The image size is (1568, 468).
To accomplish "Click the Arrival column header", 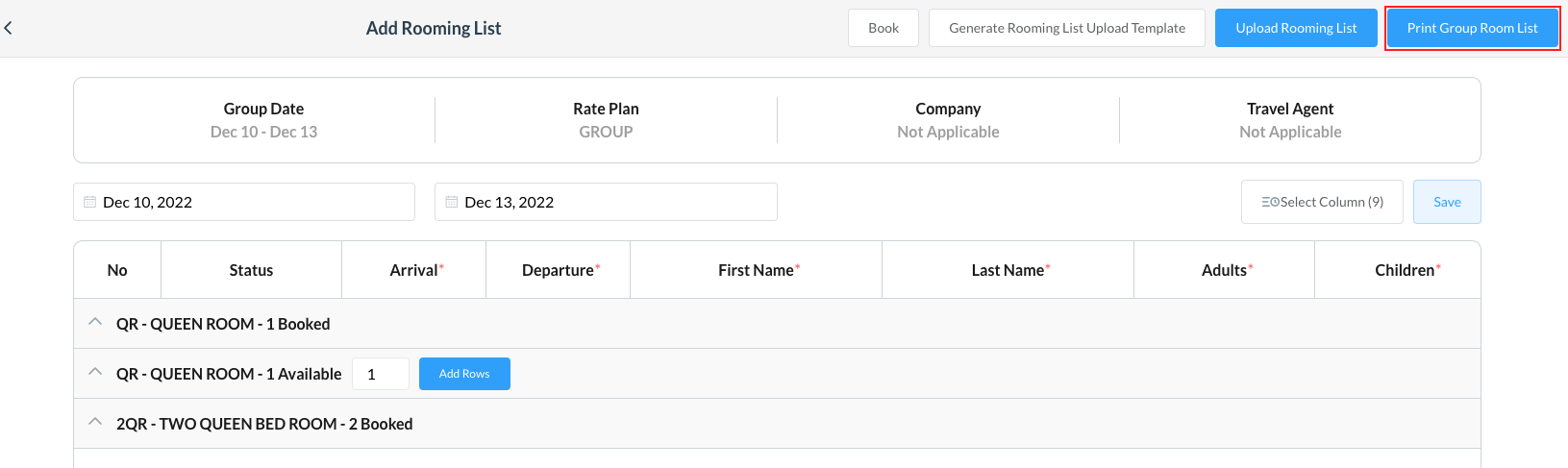I will [413, 270].
